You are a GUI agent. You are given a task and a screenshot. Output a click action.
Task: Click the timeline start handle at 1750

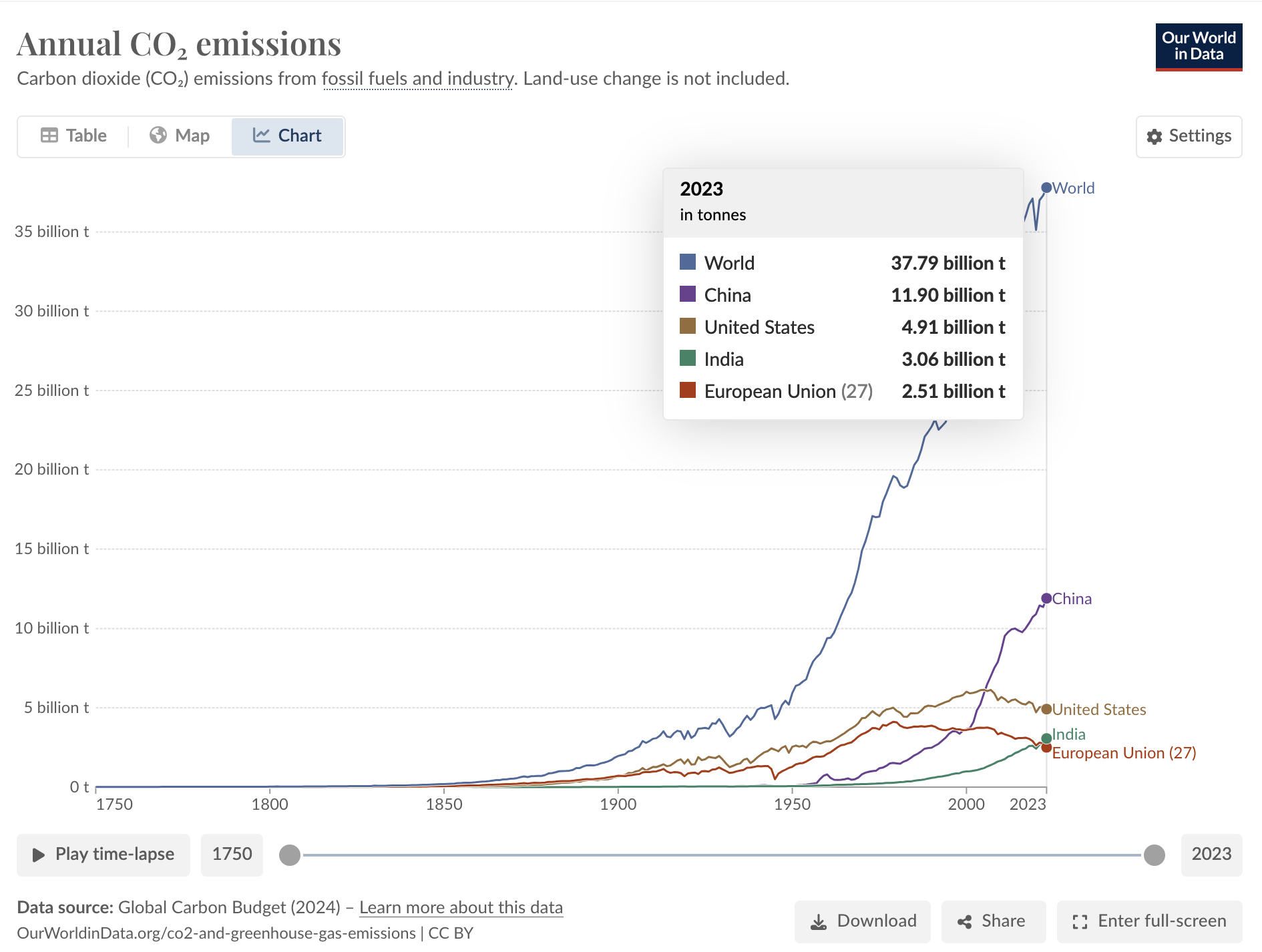290,855
